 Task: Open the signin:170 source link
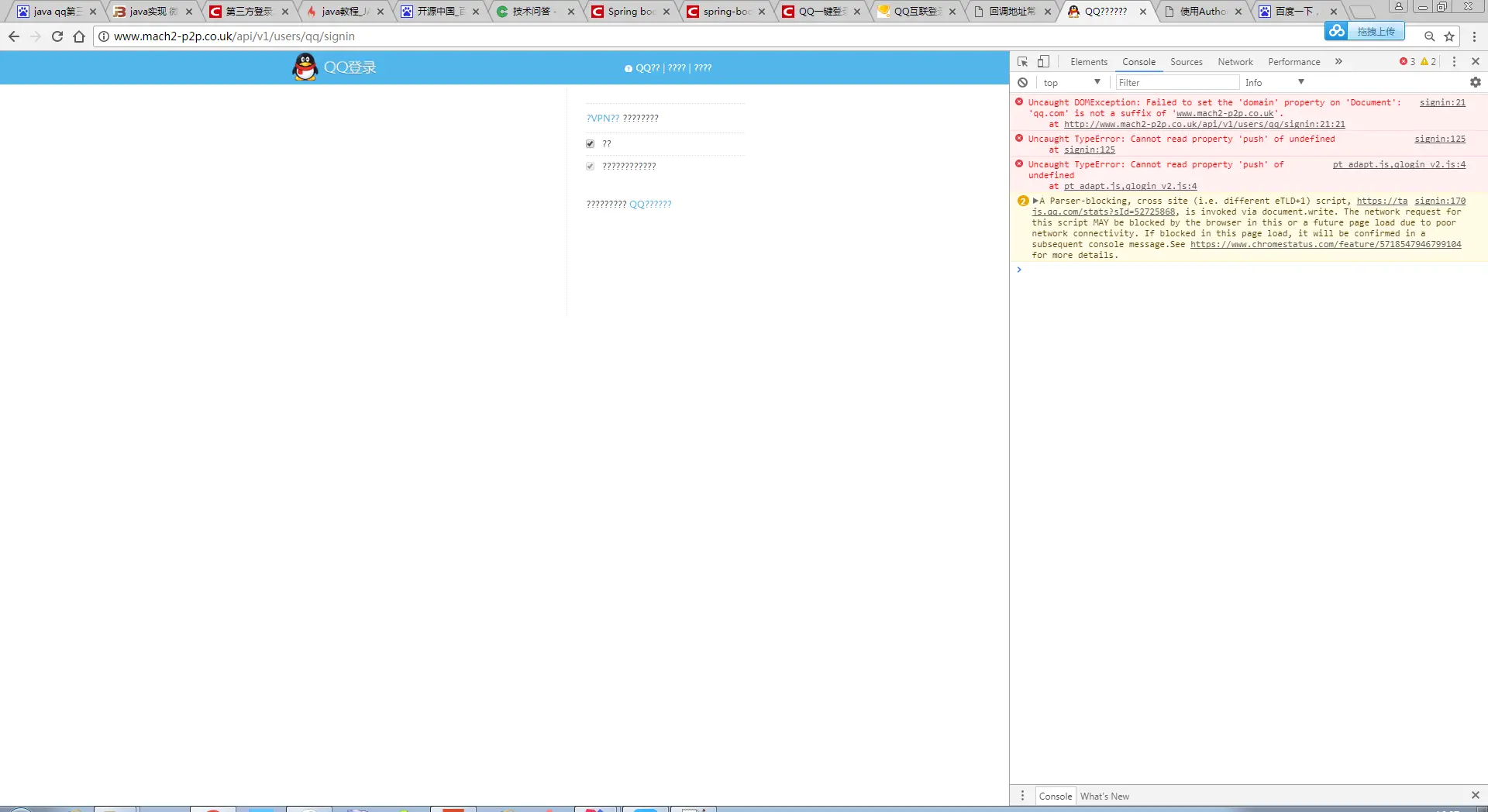click(1440, 201)
